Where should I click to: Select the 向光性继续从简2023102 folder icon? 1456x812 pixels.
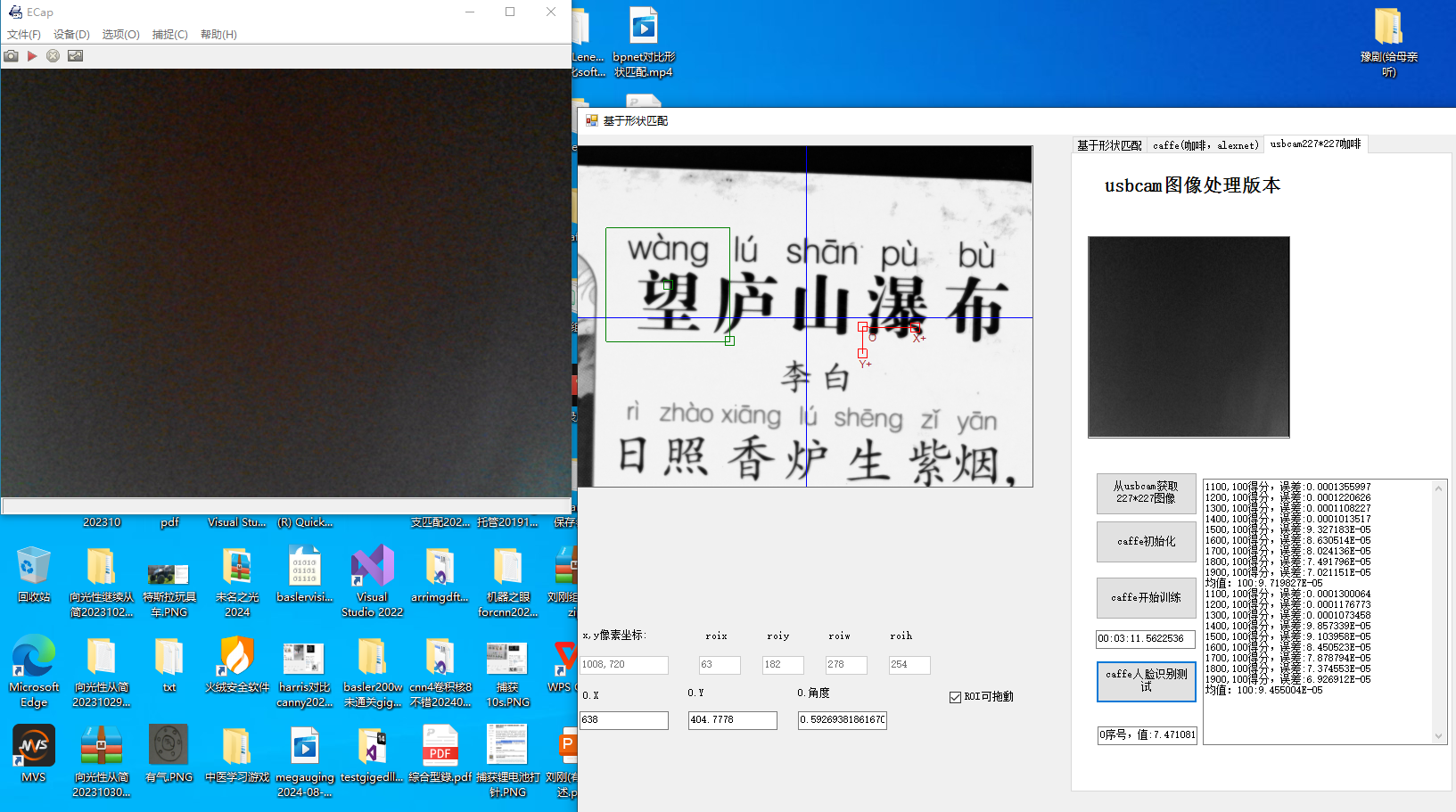click(102, 581)
